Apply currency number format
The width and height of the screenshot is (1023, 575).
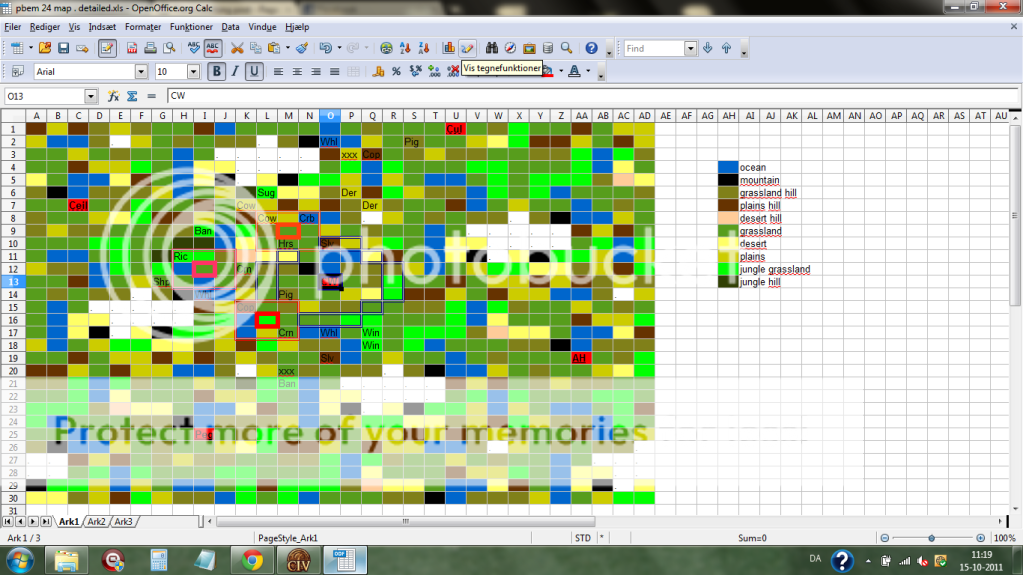pyautogui.click(x=378, y=72)
